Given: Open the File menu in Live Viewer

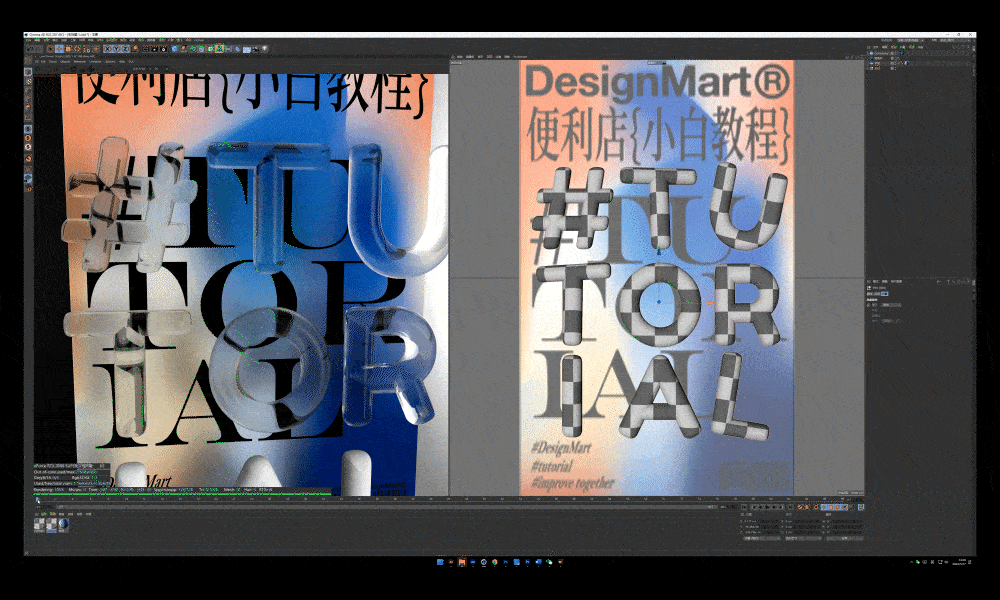Looking at the screenshot, I should click(43, 62).
